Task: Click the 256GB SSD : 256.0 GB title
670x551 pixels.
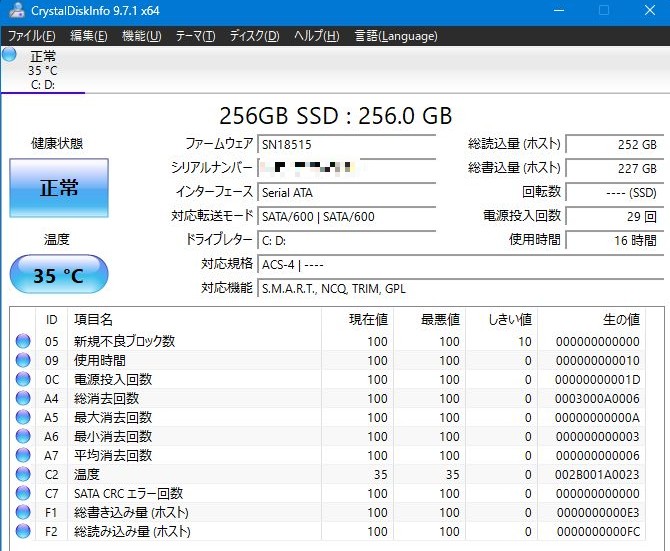Action: pyautogui.click(x=335, y=115)
